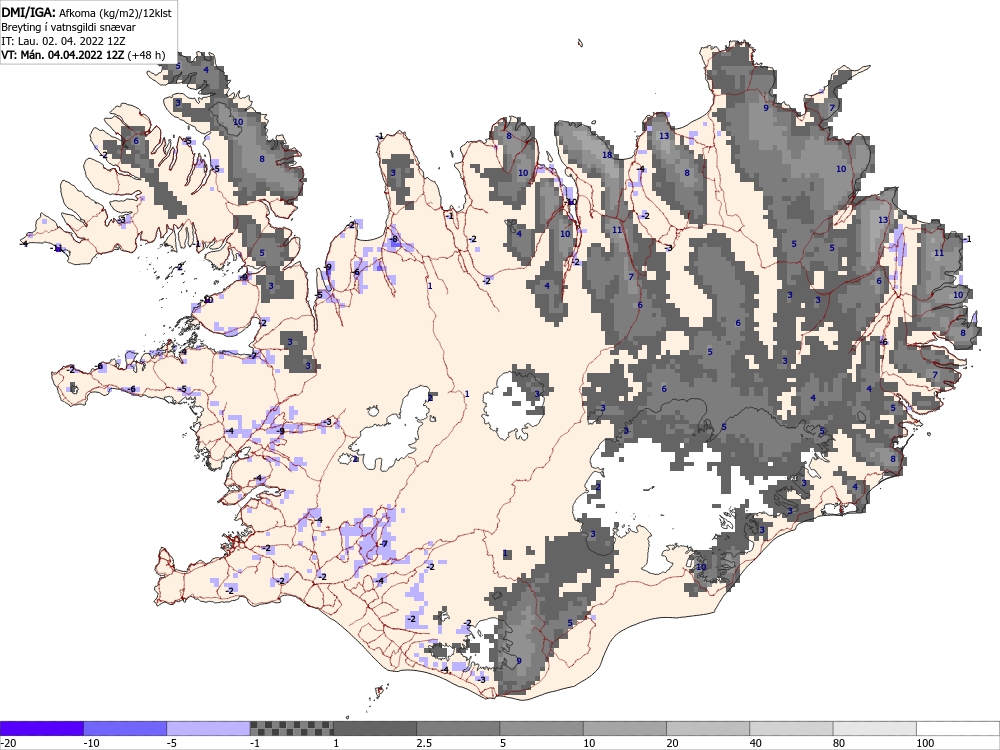Click the '80' label on the legend scale
Screen dimensions: 1000x750
click(840, 743)
